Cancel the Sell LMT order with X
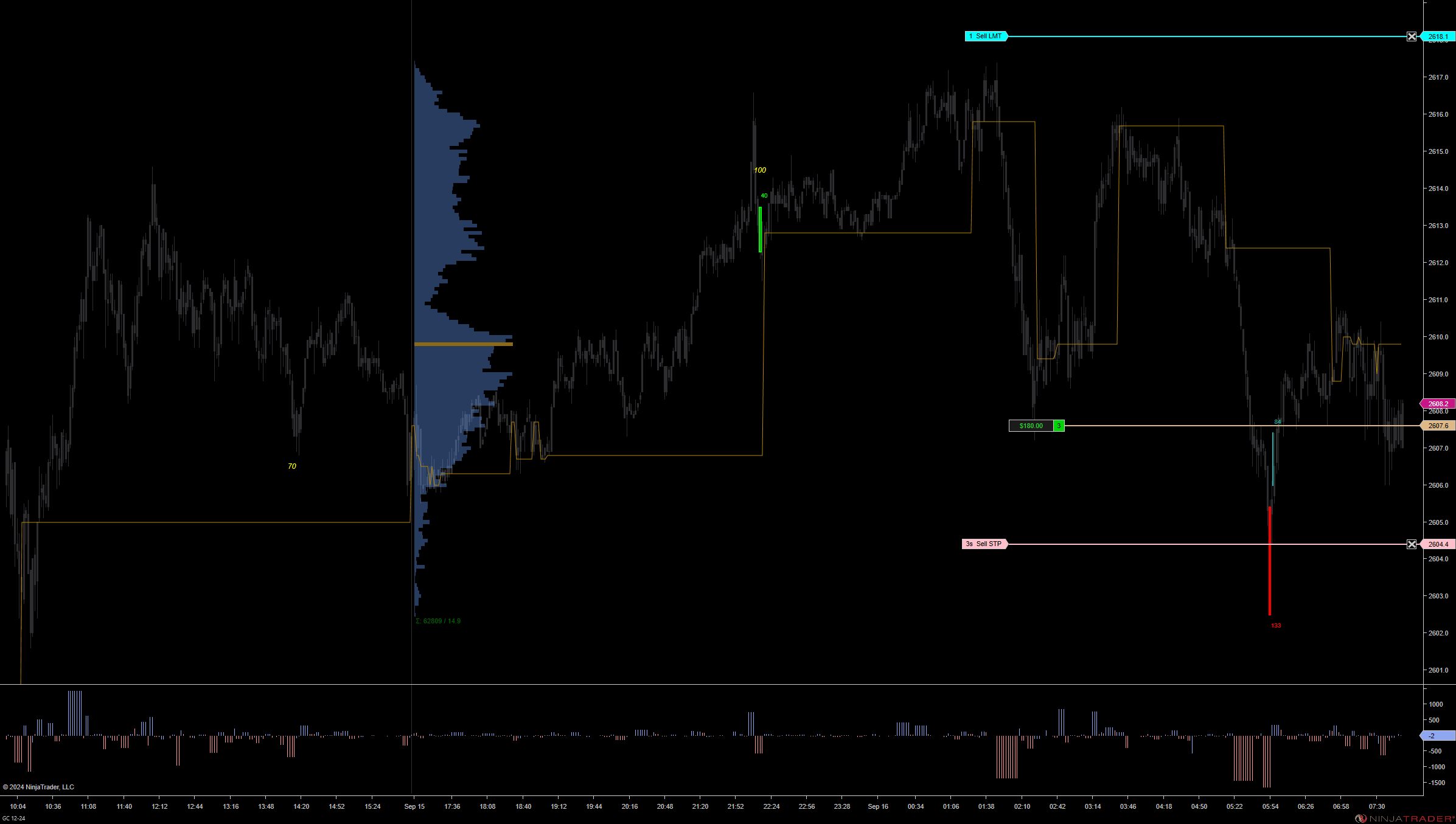The height and width of the screenshot is (824, 1456). tap(1412, 36)
